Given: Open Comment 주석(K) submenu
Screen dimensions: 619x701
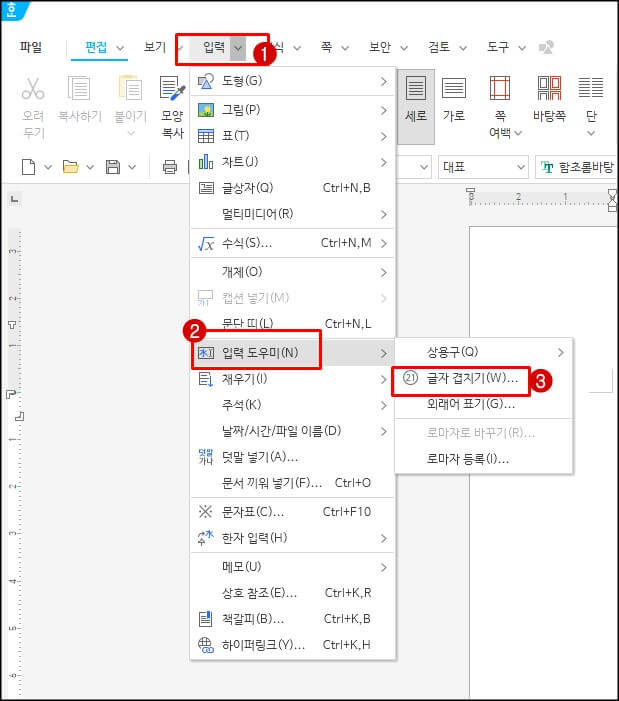Looking at the screenshot, I should pos(293,405).
